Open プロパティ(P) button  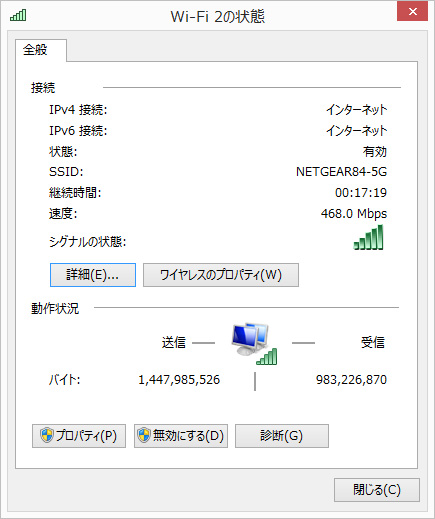click(79, 436)
